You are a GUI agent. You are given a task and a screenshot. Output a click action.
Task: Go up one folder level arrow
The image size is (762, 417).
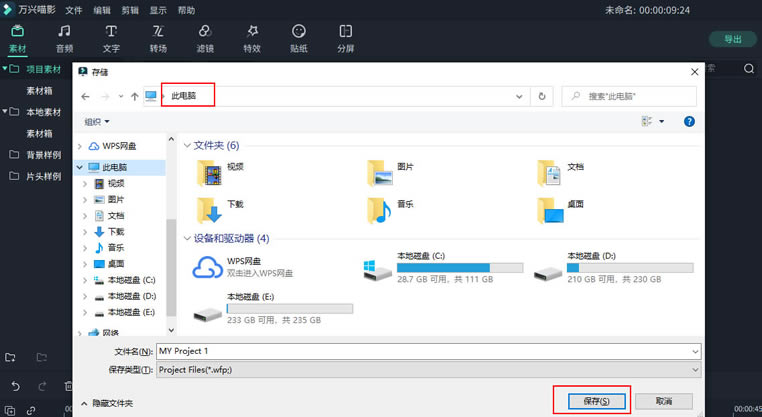(134, 96)
